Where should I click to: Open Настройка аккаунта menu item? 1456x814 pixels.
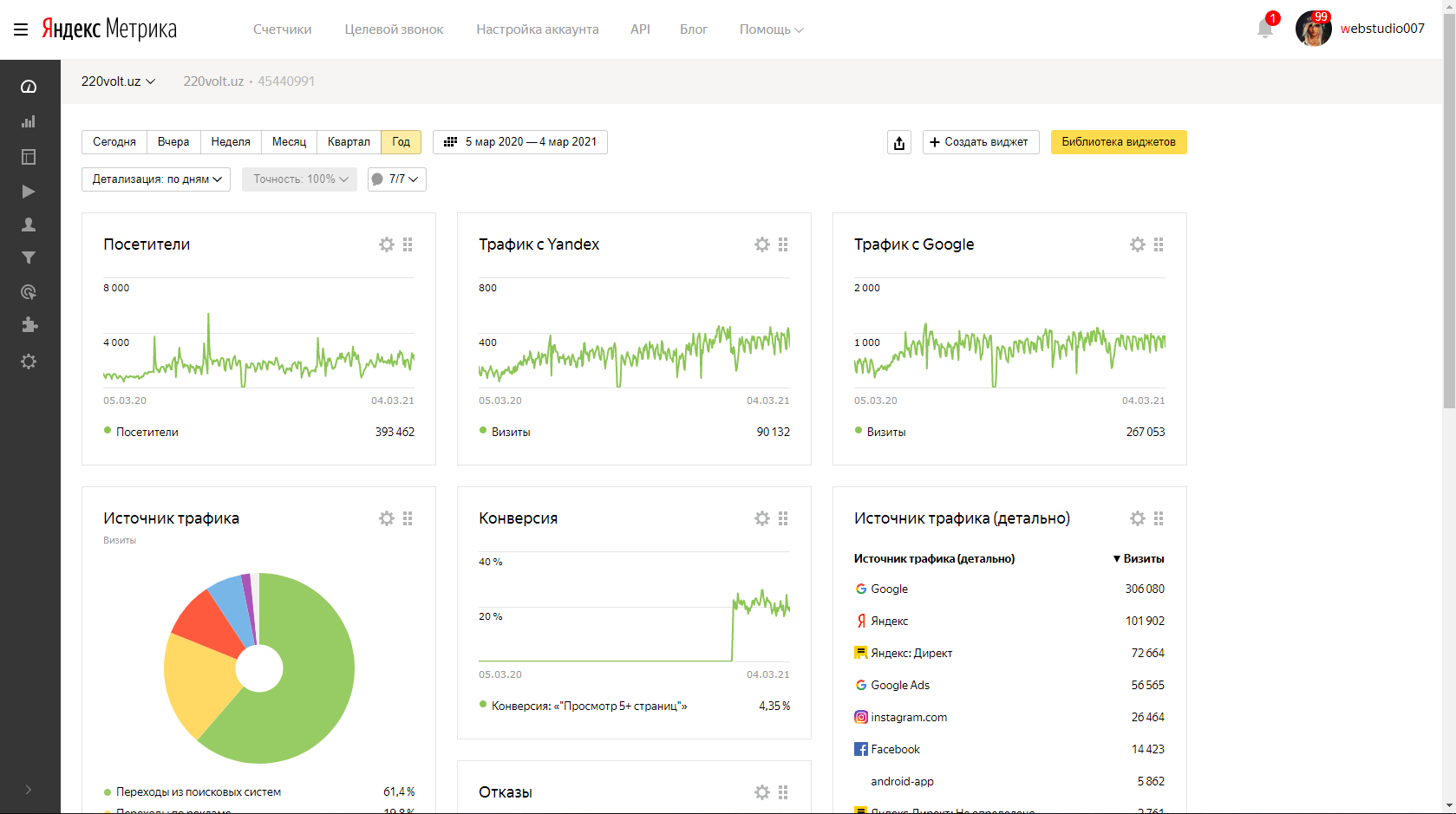click(x=537, y=29)
